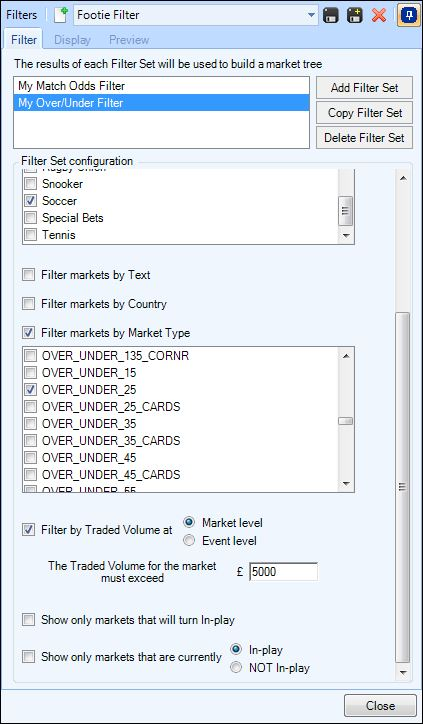Click the new filter document icon

pos(60,15)
